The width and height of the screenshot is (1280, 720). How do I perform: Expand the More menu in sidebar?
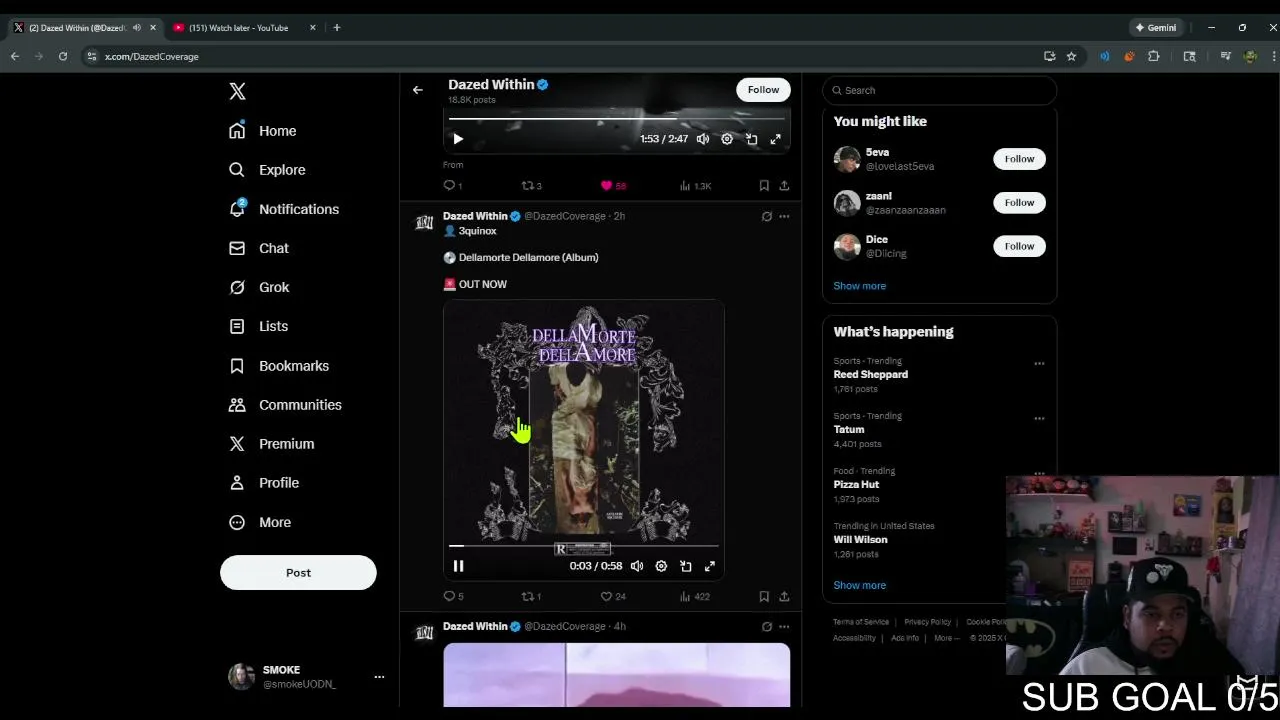260,522
